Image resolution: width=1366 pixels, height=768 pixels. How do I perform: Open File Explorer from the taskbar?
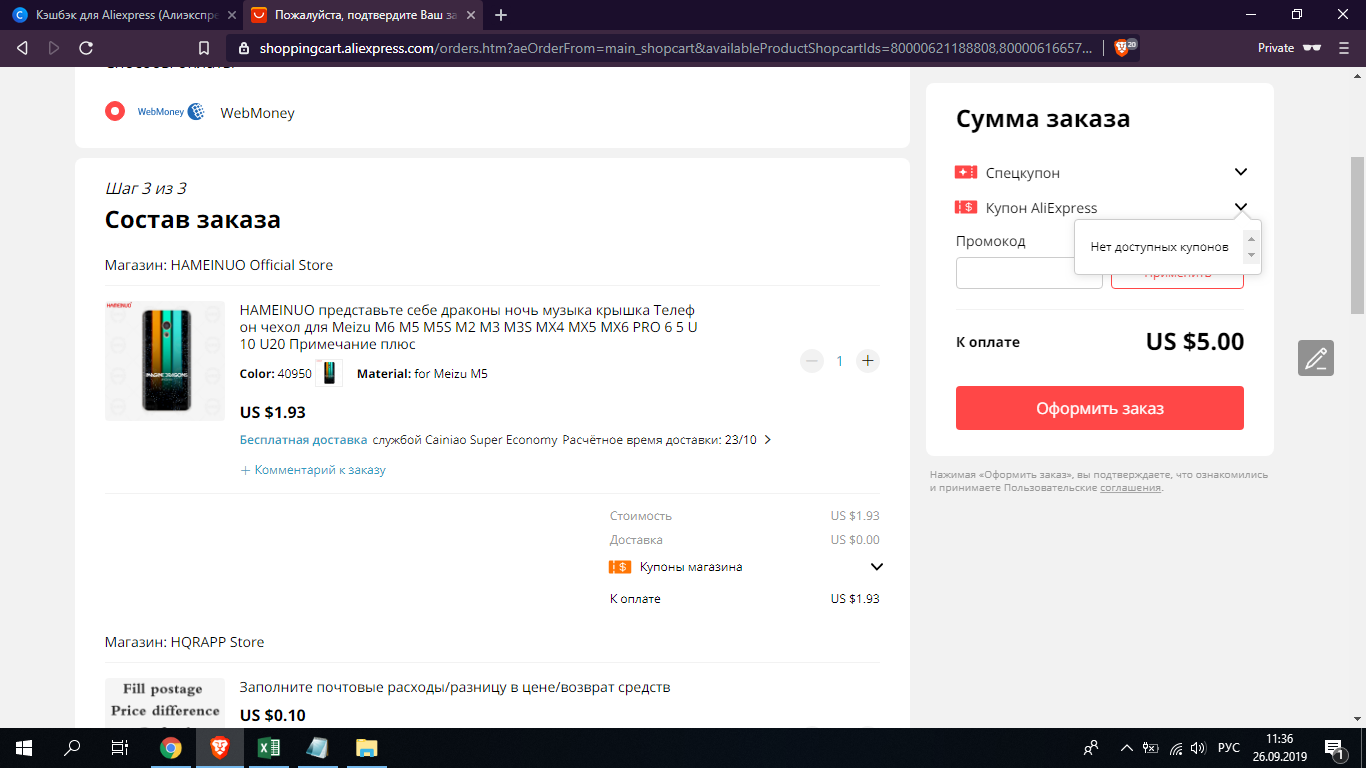[366, 748]
